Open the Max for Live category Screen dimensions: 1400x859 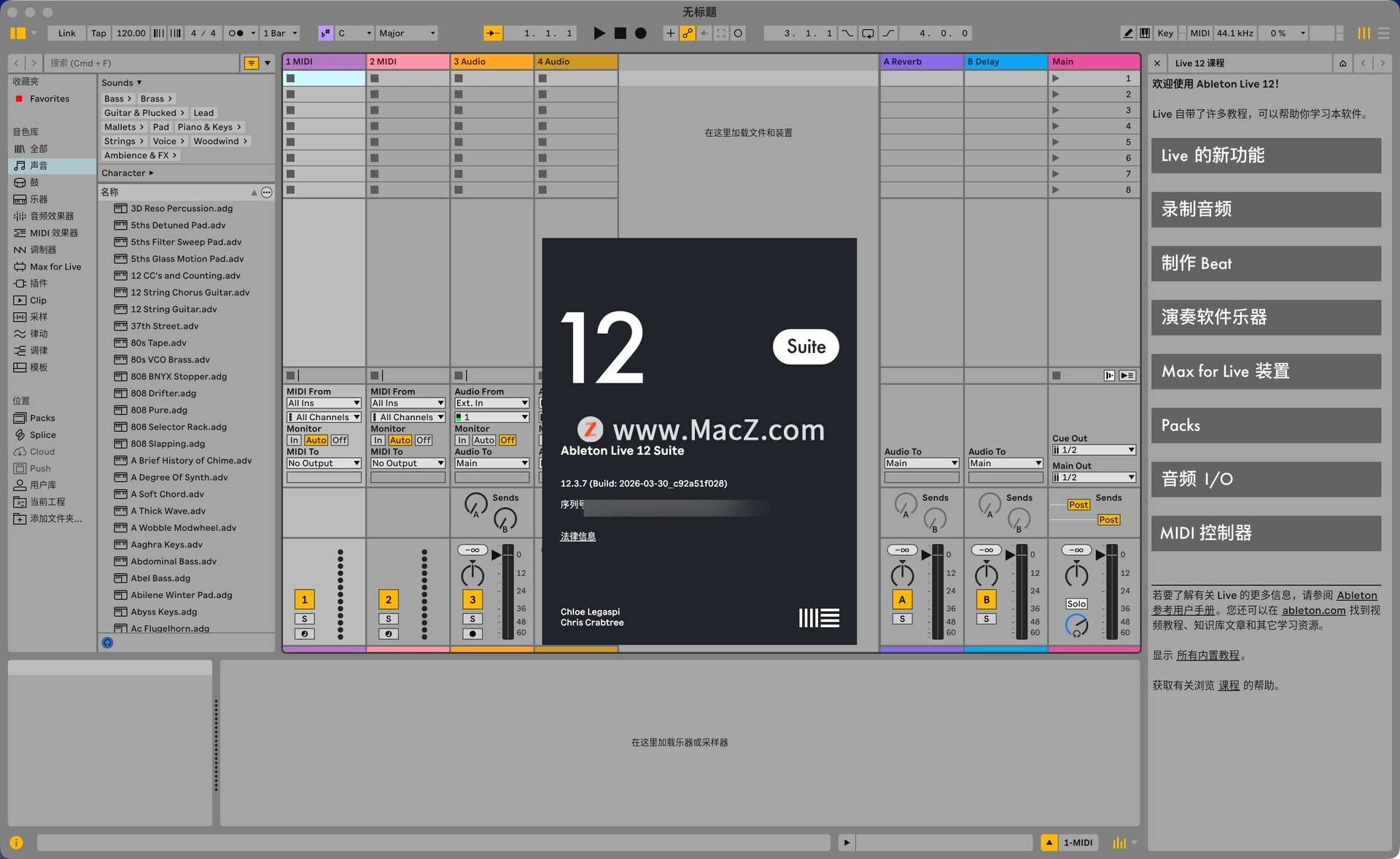click(55, 267)
